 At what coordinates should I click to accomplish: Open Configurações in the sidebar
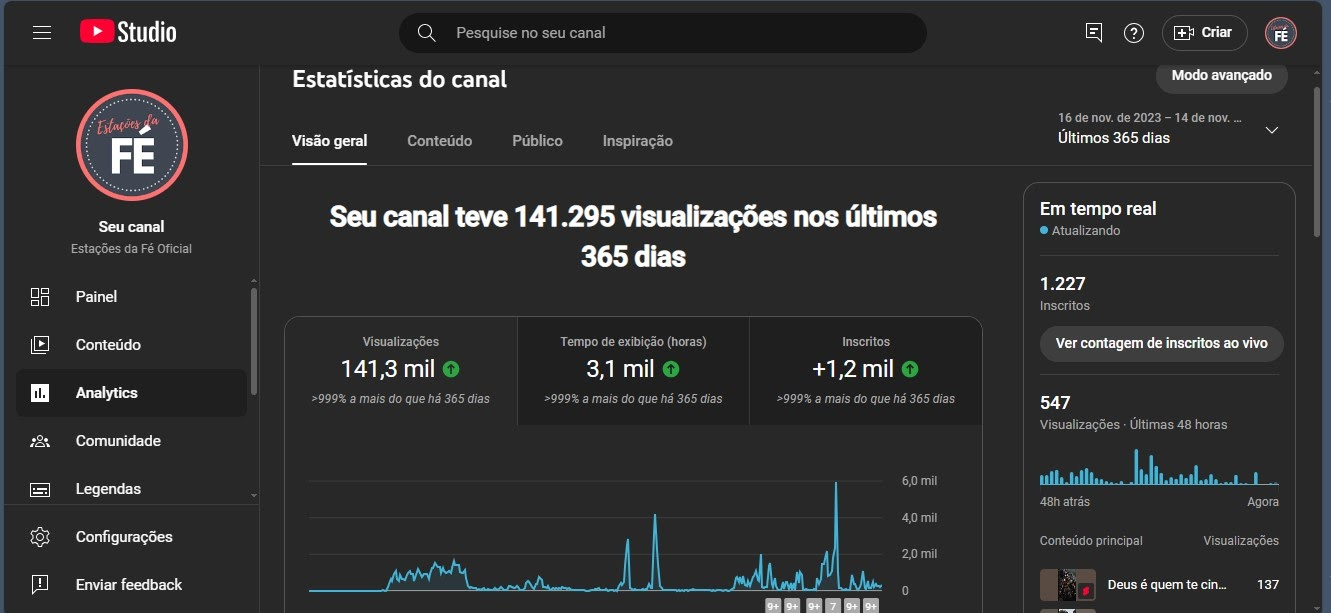131,537
